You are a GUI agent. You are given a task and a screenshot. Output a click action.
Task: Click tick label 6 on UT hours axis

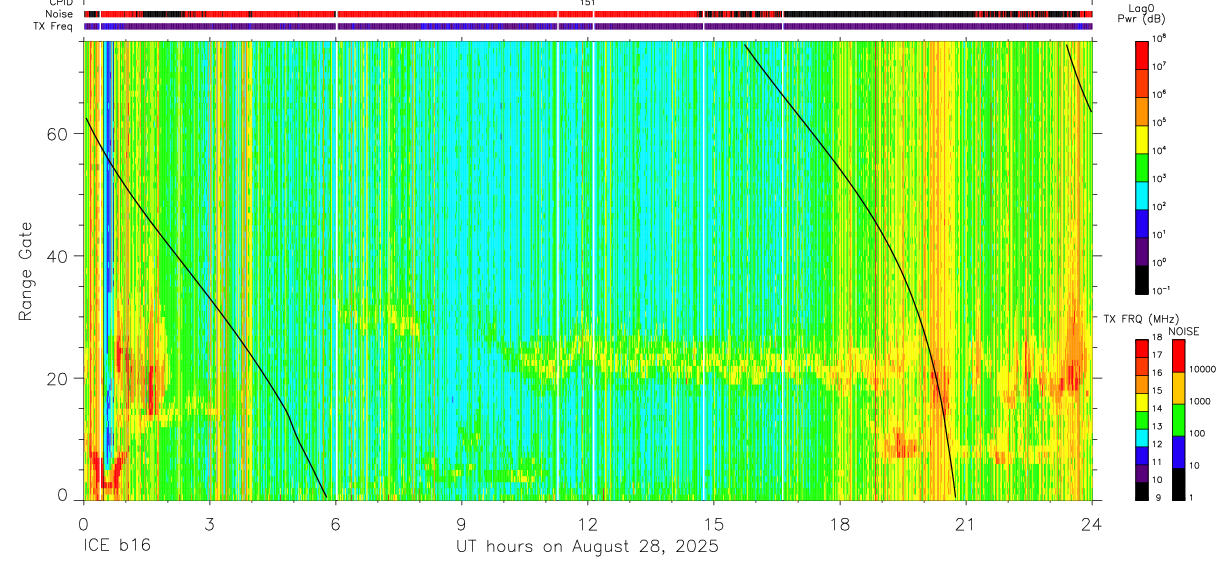point(335,523)
